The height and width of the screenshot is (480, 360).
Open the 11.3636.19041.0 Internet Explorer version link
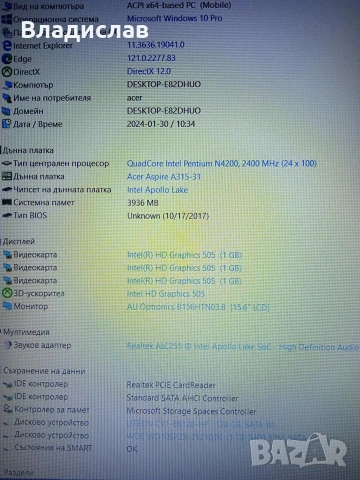pos(156,45)
